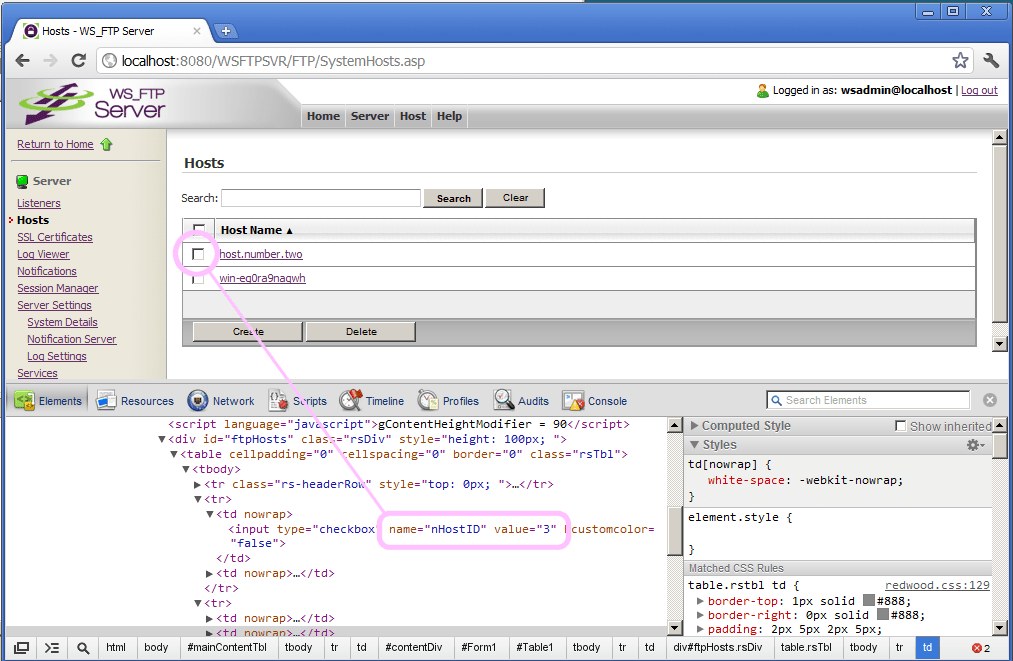1013x661 pixels.
Task: Switch to the Resources panel
Action: pos(135,401)
